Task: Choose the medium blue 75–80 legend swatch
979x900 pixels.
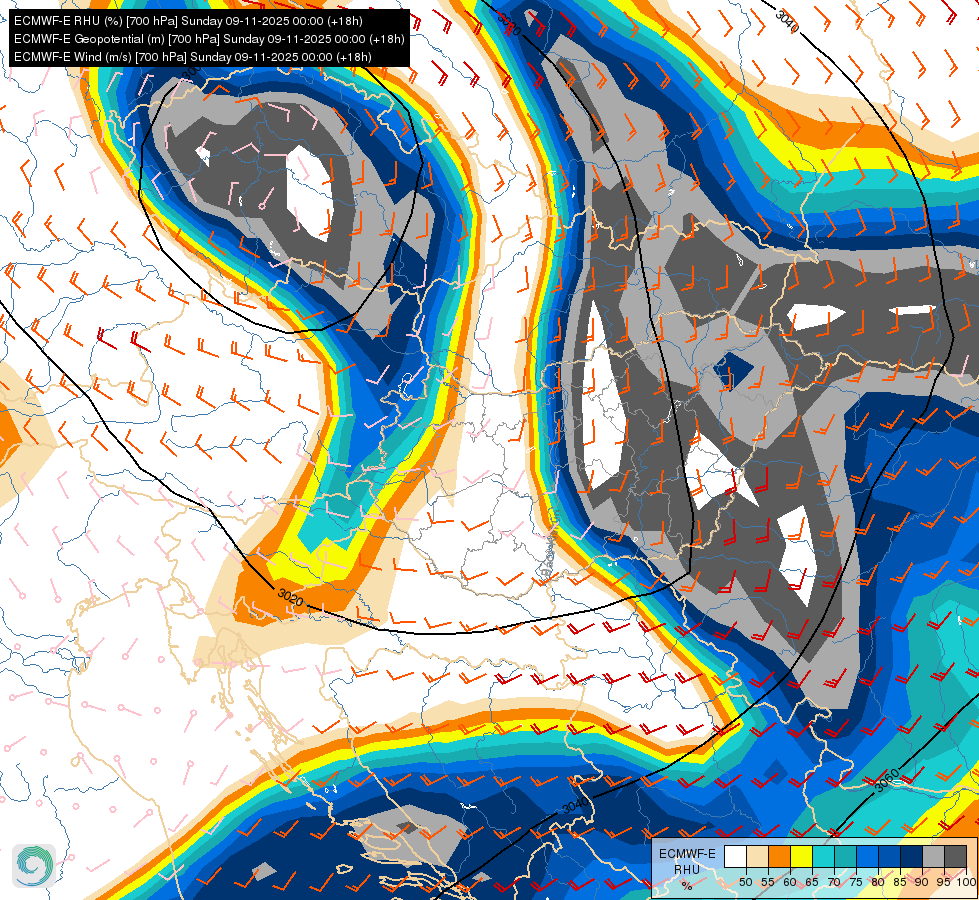Action: [867, 856]
